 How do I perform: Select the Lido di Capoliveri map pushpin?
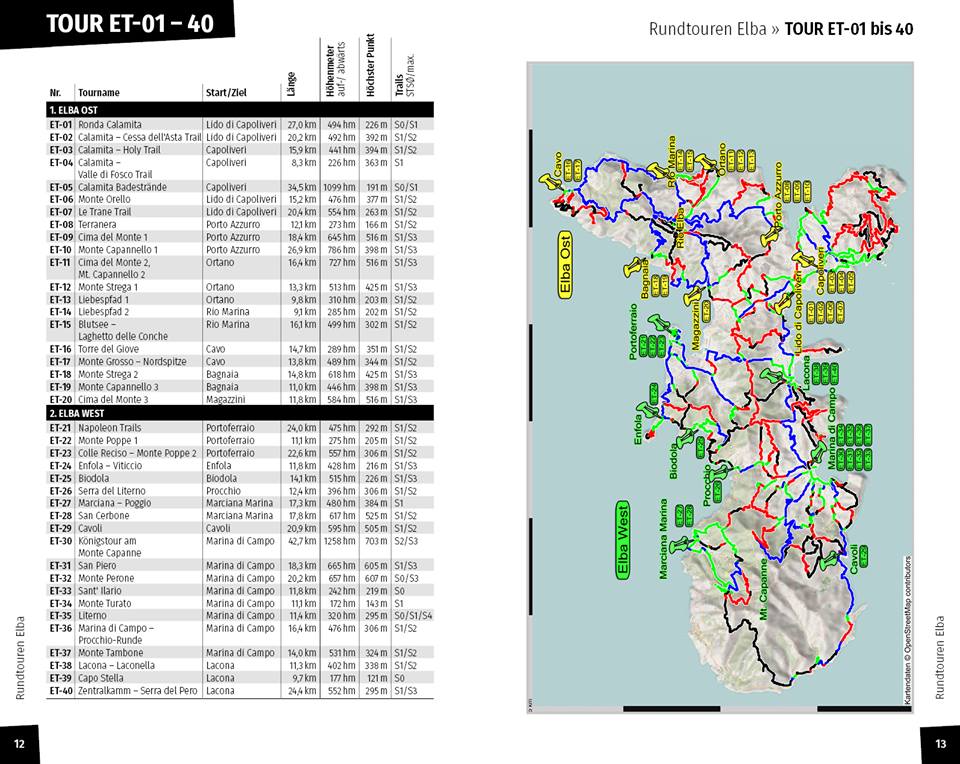point(783,302)
